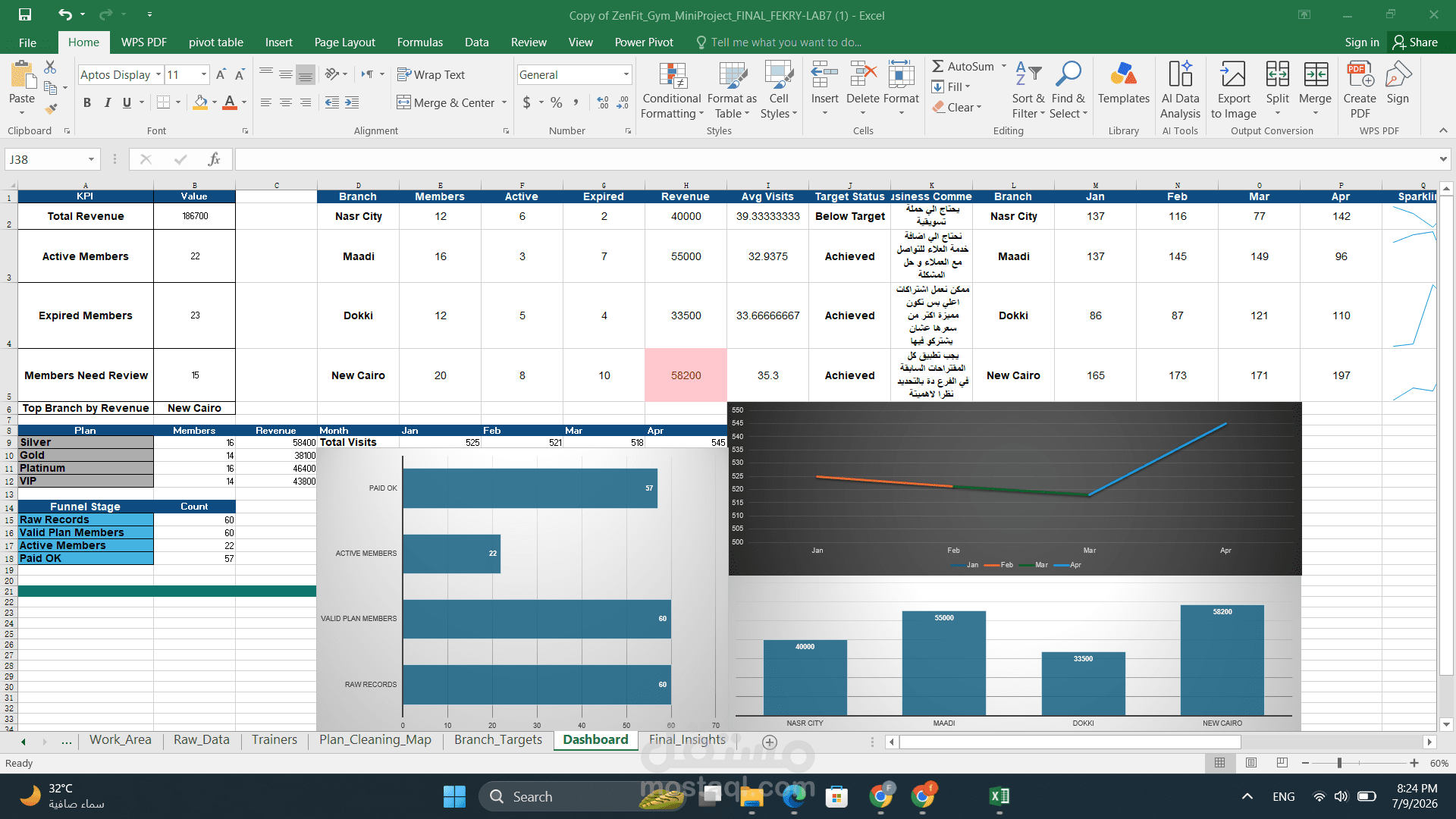
Task: Open Microsoft Edge from taskbar
Action: point(794,796)
